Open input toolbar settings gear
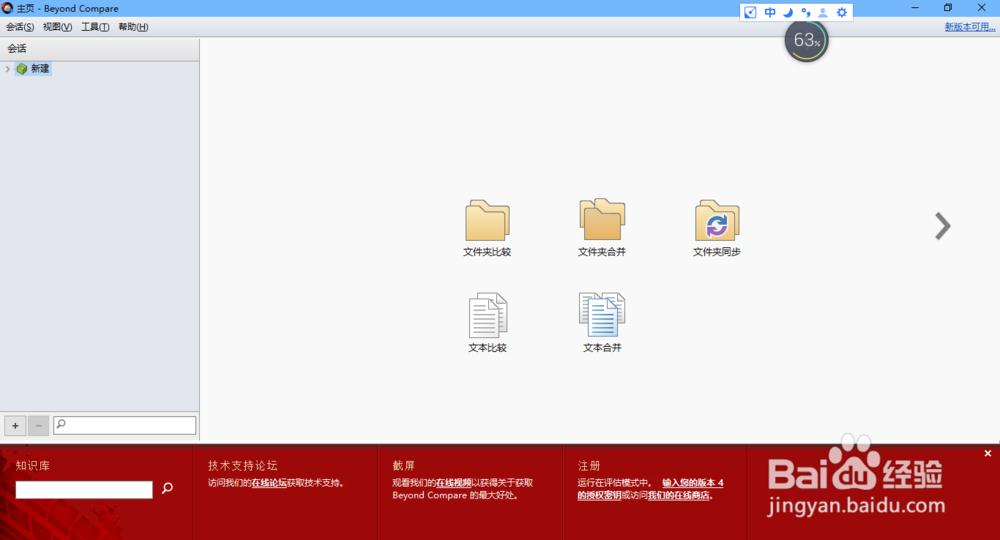This screenshot has width=1000, height=540. pos(842,12)
